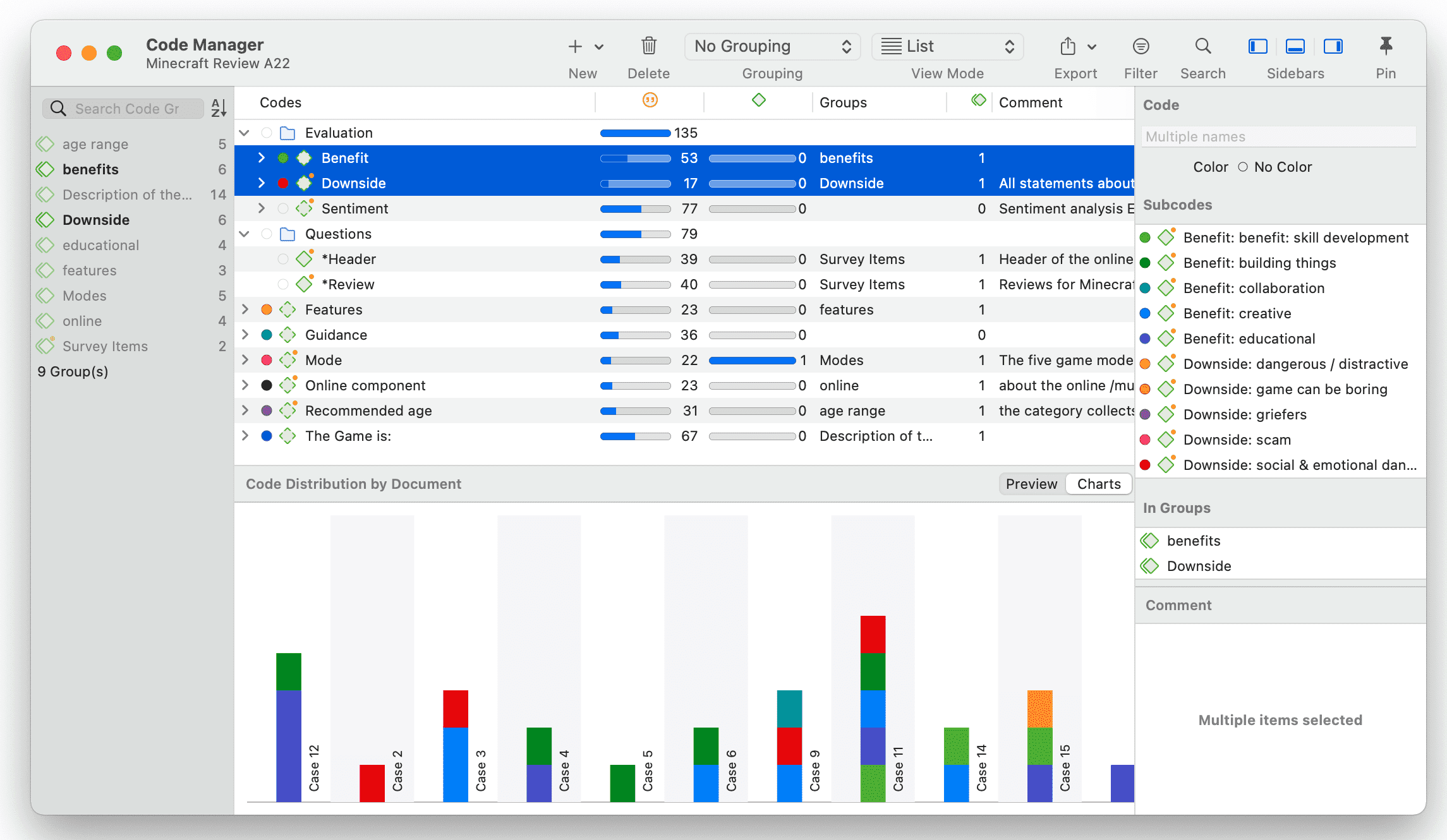Viewport: 1447px width, 840px height.
Task: Click the code icon of the Downside row
Action: pyautogui.click(x=305, y=183)
